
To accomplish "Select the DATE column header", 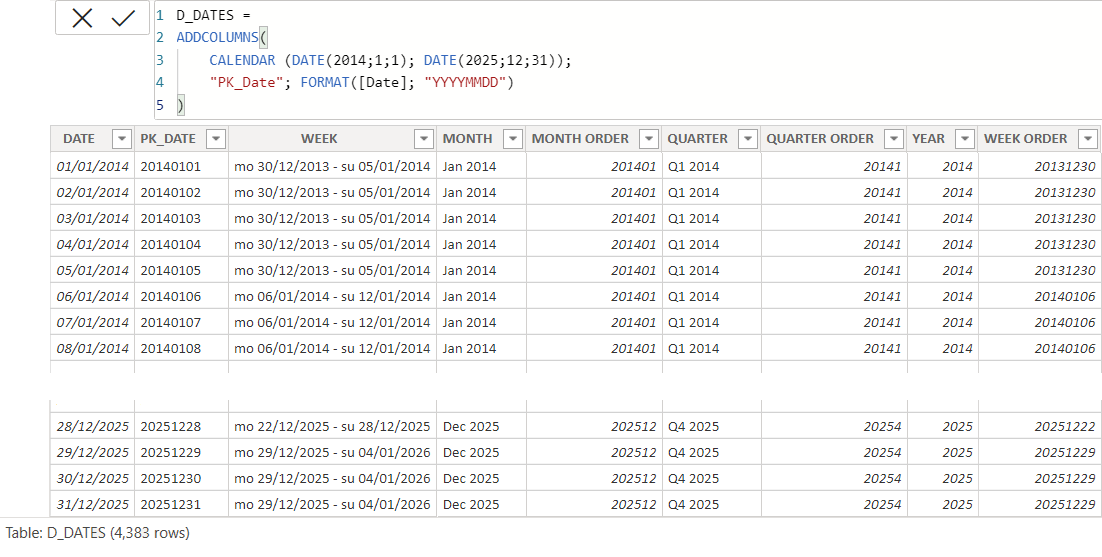I will pos(79,139).
